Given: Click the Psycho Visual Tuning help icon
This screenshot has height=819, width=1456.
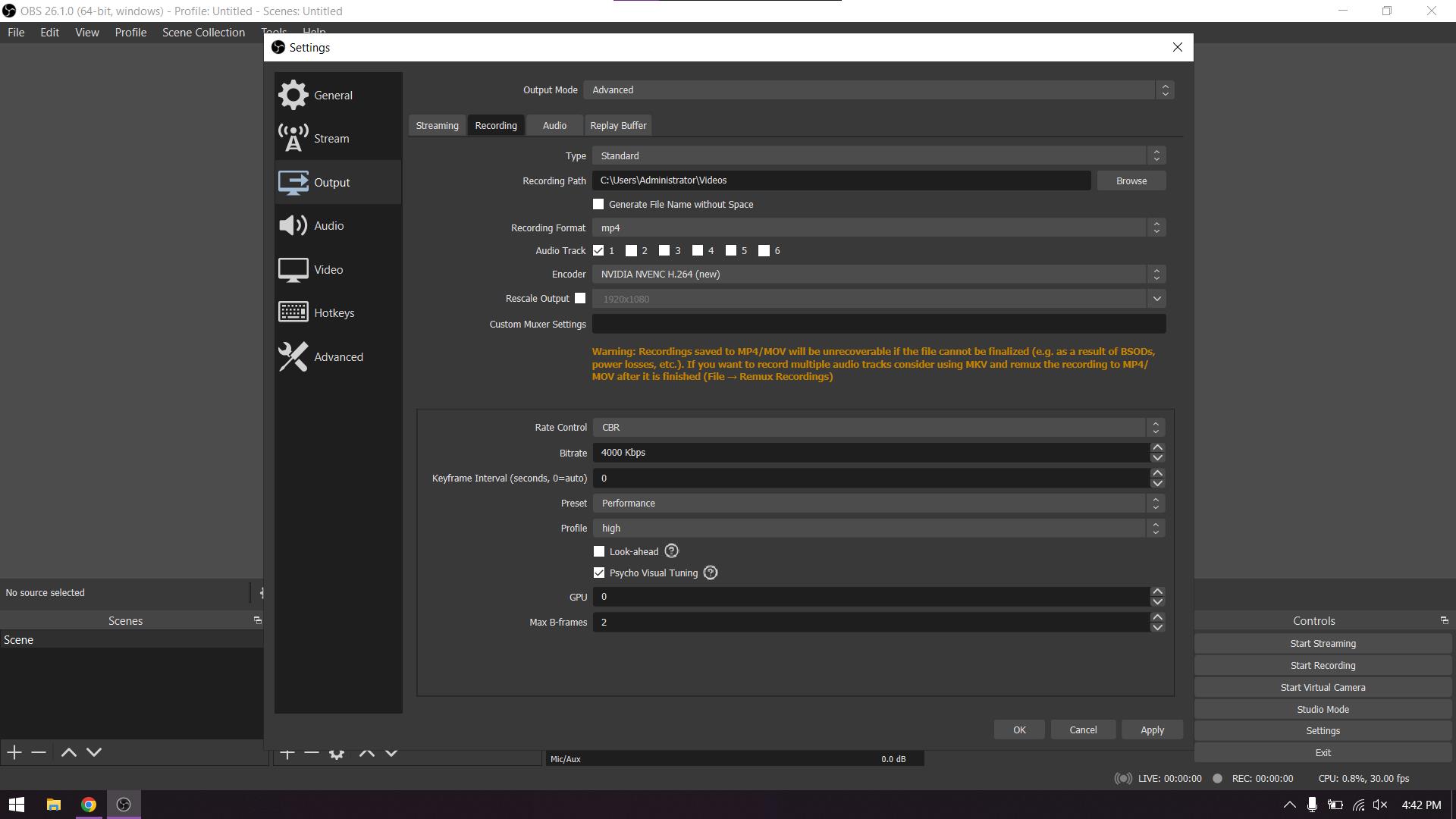Looking at the screenshot, I should pyautogui.click(x=711, y=573).
